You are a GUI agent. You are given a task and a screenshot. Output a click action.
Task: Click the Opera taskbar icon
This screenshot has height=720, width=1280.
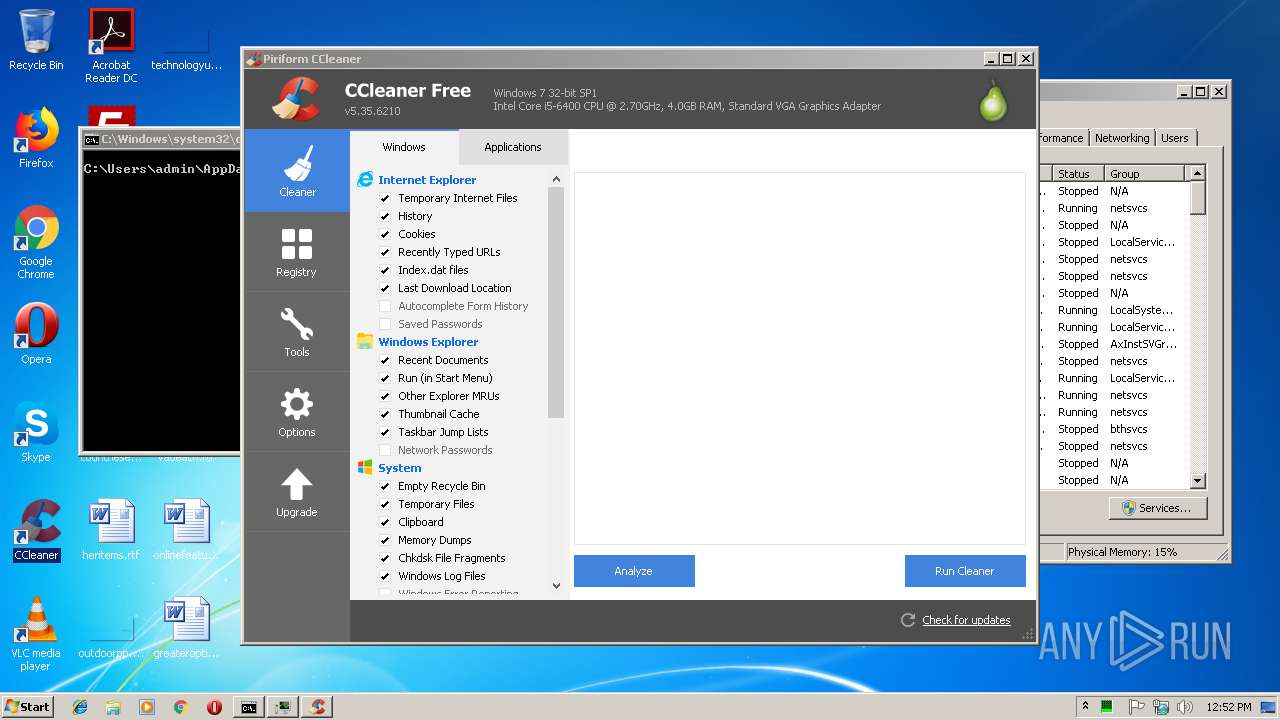pyautogui.click(x=214, y=707)
